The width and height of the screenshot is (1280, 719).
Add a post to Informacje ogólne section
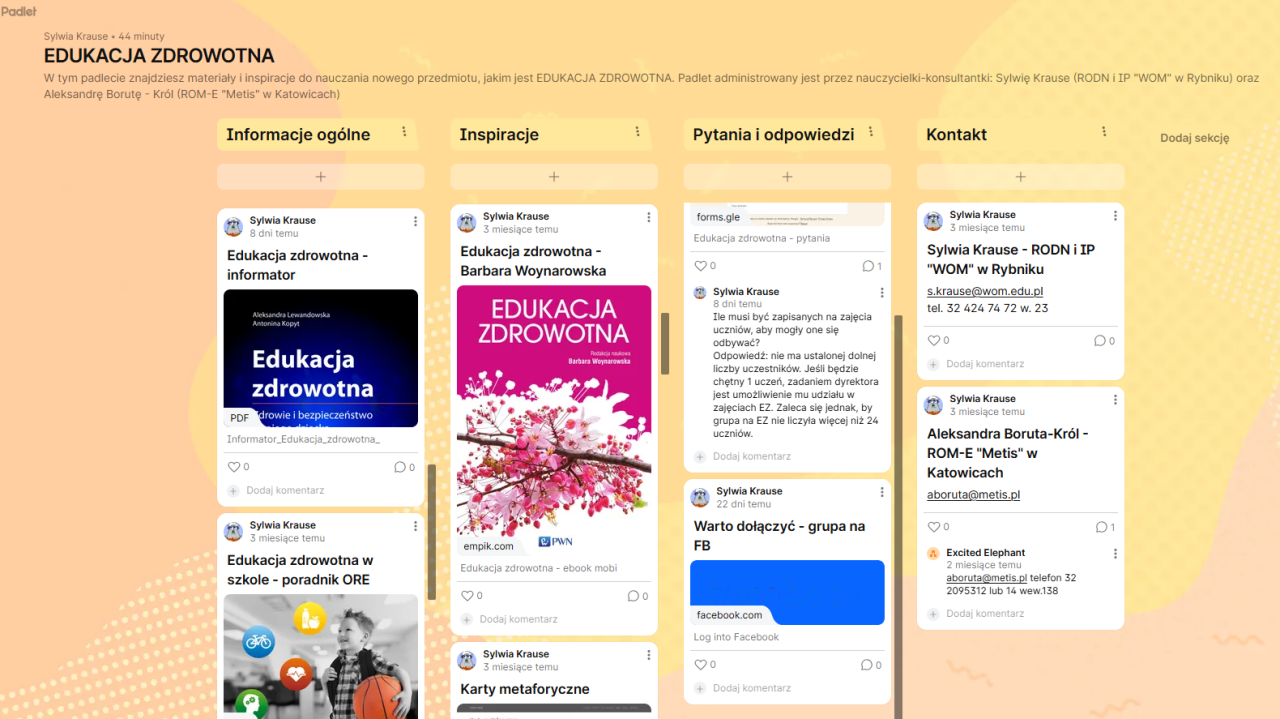coord(321,177)
